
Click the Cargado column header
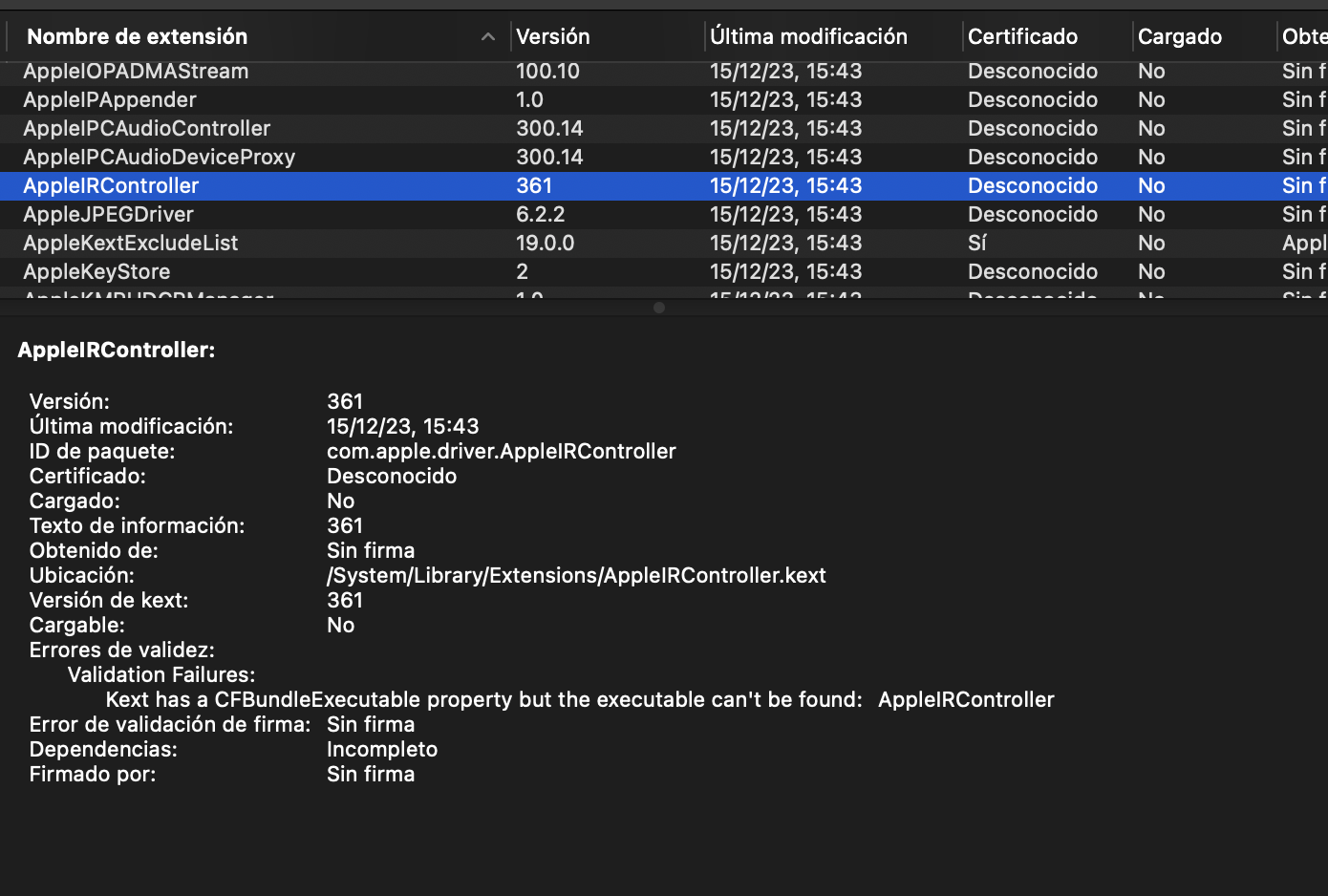(1180, 37)
